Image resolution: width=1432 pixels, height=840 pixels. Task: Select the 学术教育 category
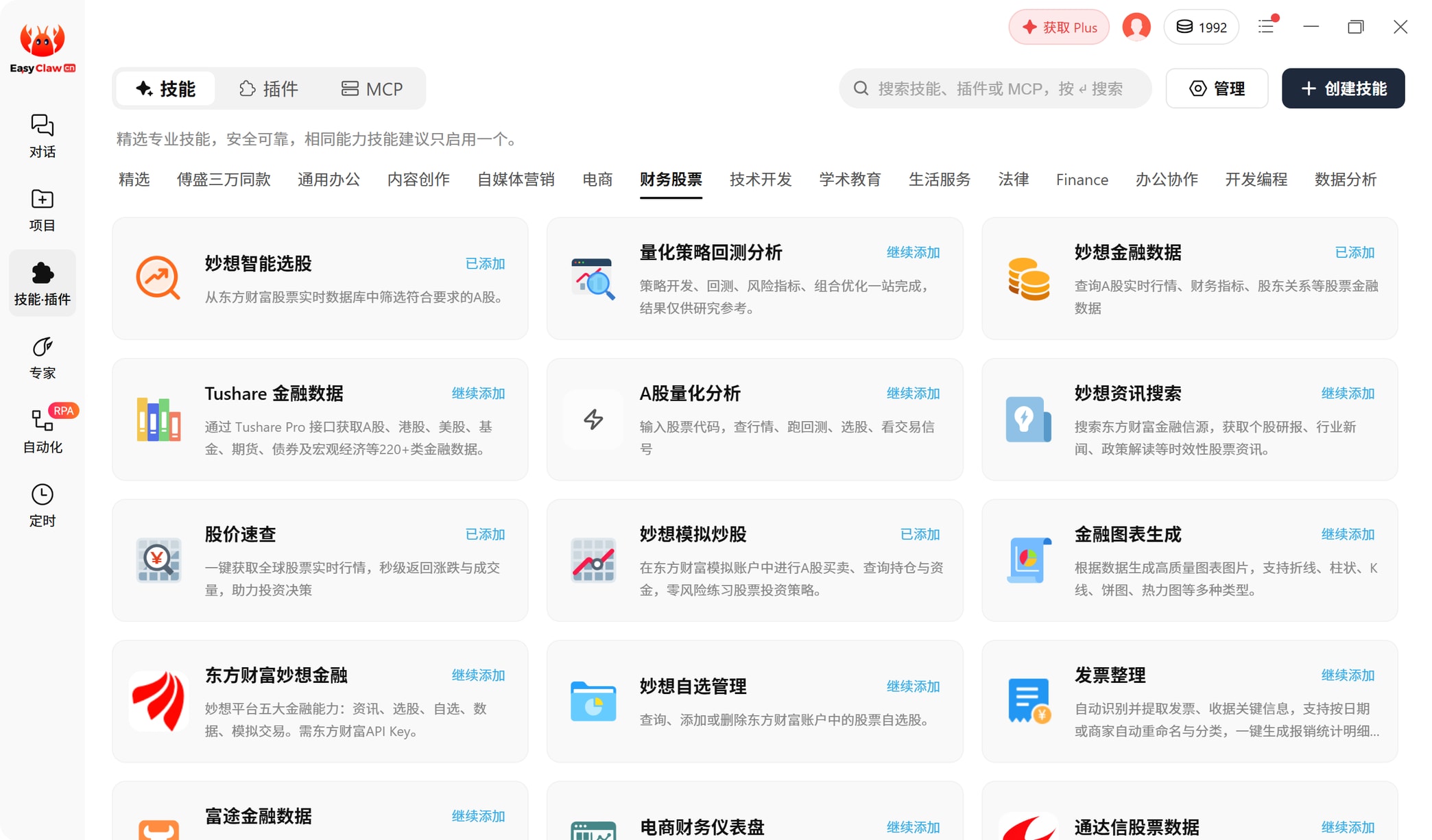tap(850, 180)
